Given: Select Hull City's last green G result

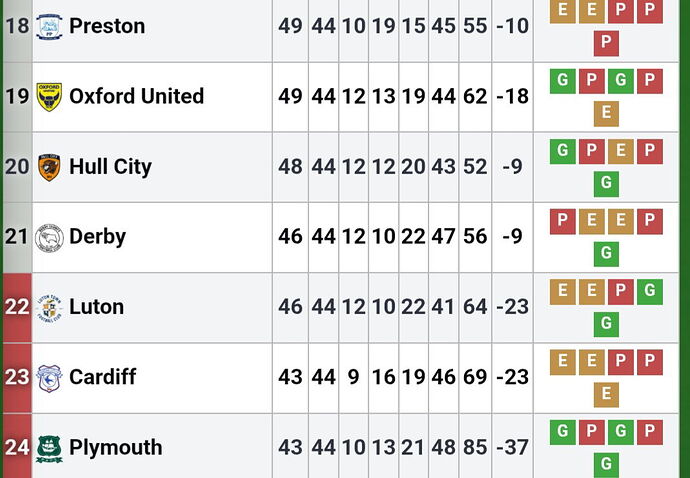Looking at the screenshot, I should [606, 183].
